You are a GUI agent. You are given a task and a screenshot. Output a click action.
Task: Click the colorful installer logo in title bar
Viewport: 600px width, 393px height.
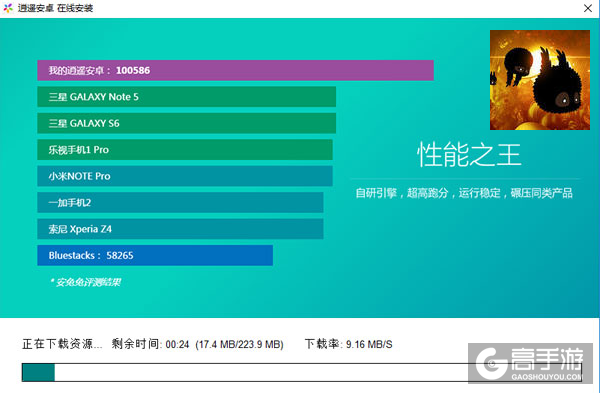8,8
